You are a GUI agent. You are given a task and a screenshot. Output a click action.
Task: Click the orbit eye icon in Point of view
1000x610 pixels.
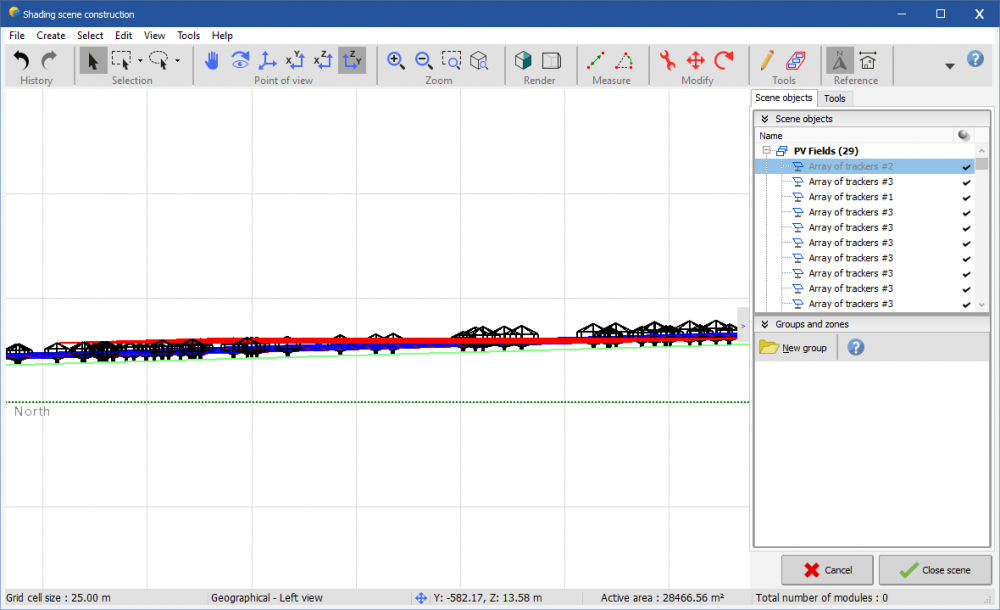(x=240, y=61)
